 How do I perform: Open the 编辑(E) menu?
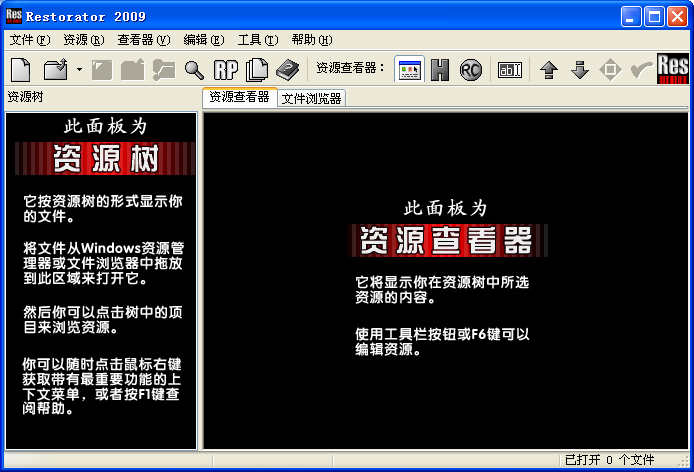(204, 40)
